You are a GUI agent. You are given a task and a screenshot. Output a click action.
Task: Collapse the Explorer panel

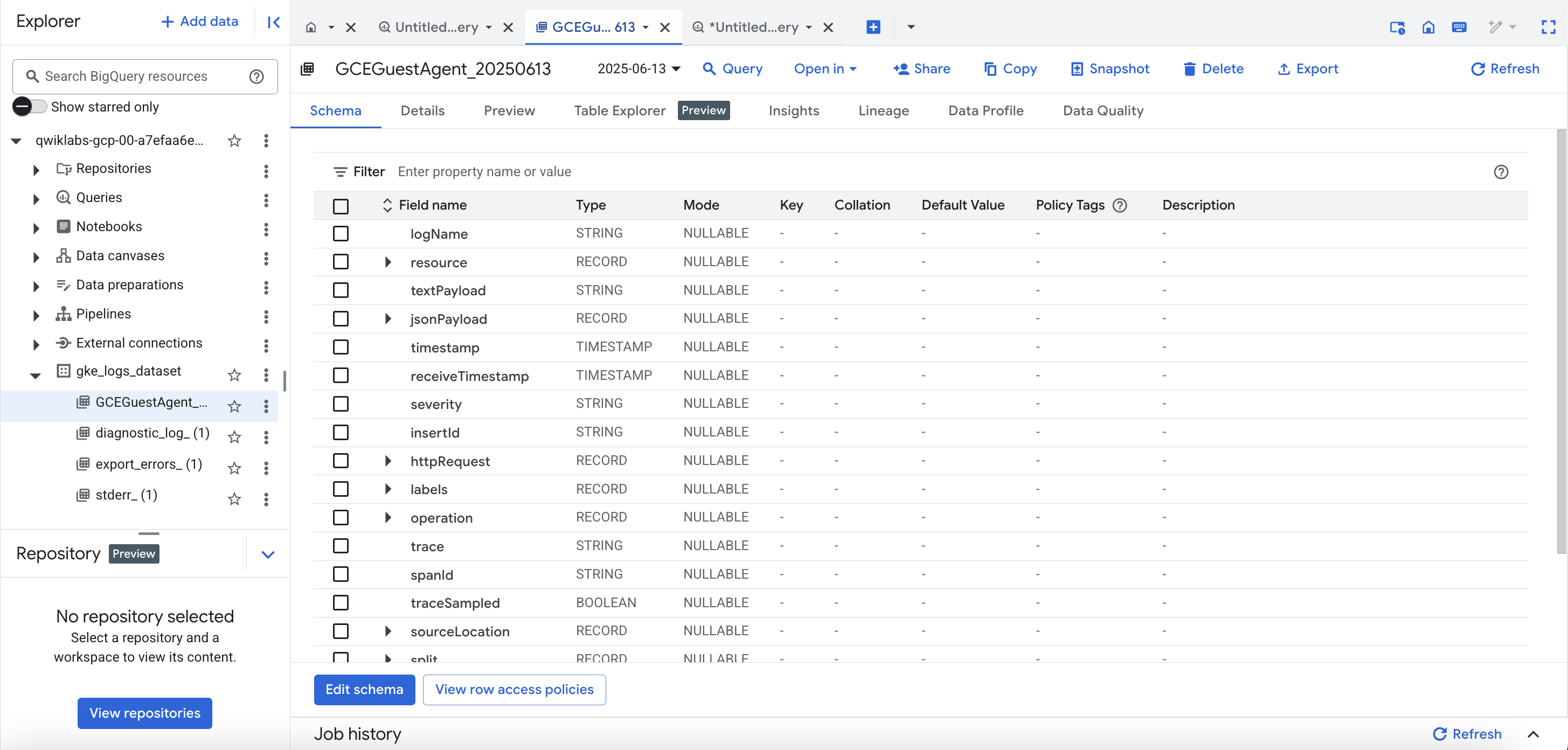click(273, 23)
